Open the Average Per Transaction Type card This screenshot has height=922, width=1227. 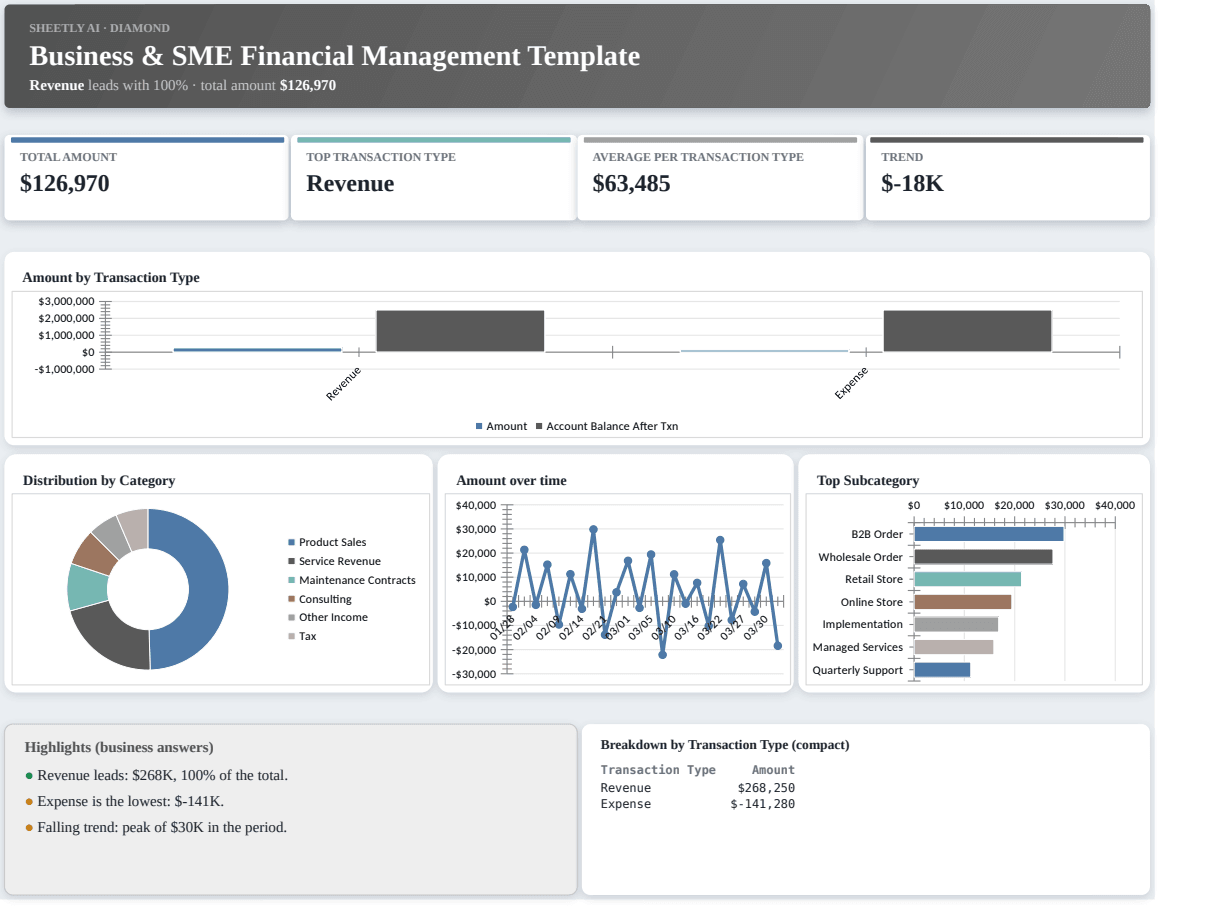pyautogui.click(x=720, y=178)
